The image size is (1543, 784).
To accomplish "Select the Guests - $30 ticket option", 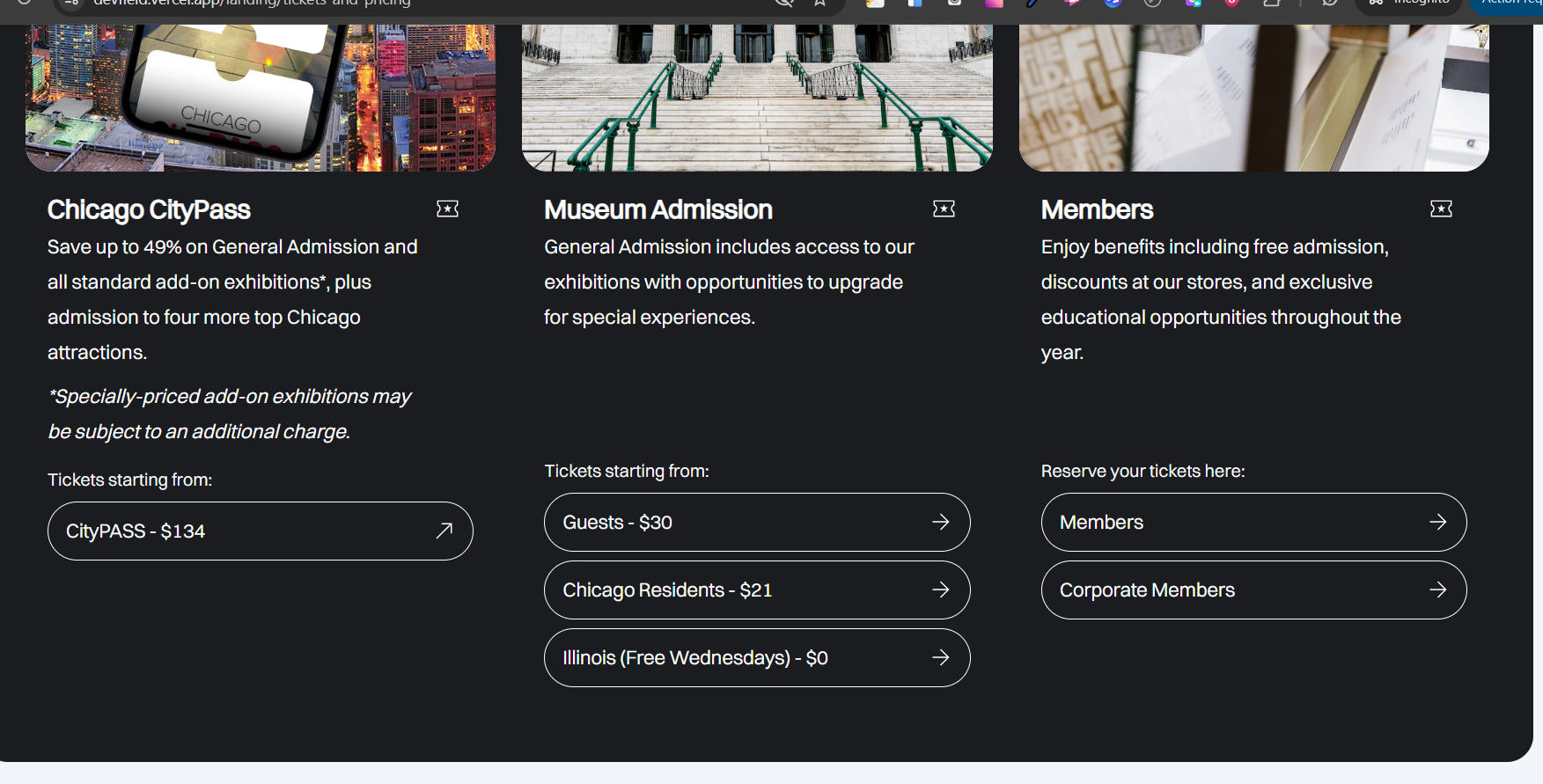I will click(756, 522).
